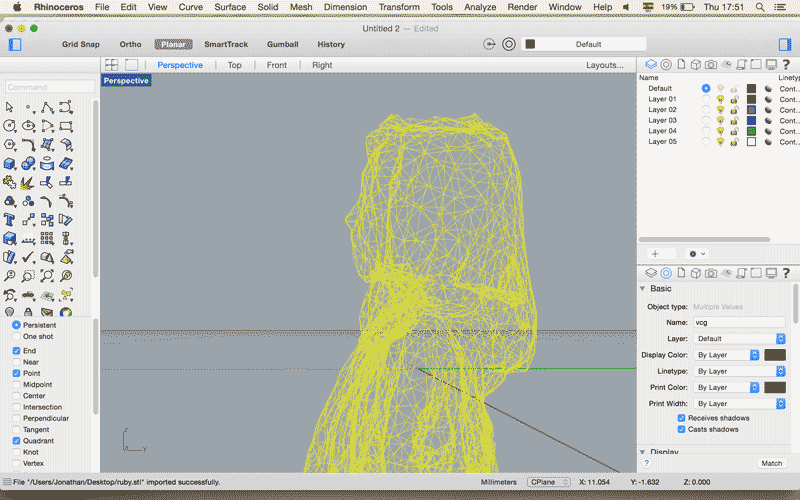Collapse the Basic section triangle

pyautogui.click(x=642, y=289)
